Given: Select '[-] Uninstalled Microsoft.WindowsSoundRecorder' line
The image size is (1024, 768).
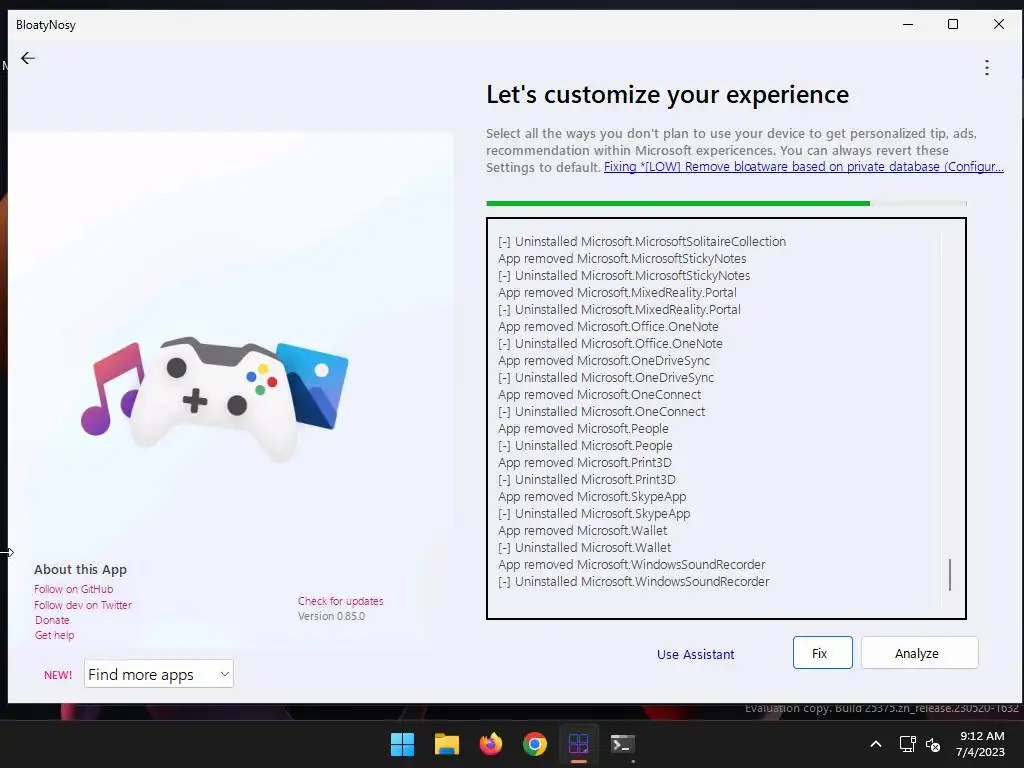Looking at the screenshot, I should tap(633, 581).
